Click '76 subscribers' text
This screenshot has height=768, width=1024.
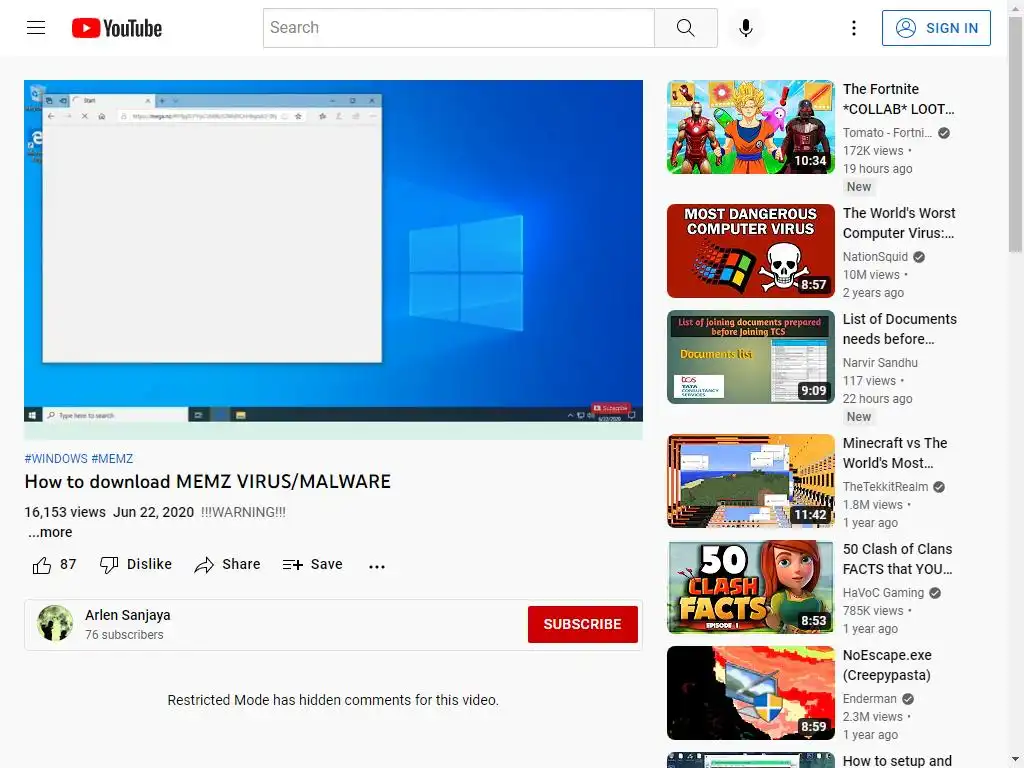(124, 635)
